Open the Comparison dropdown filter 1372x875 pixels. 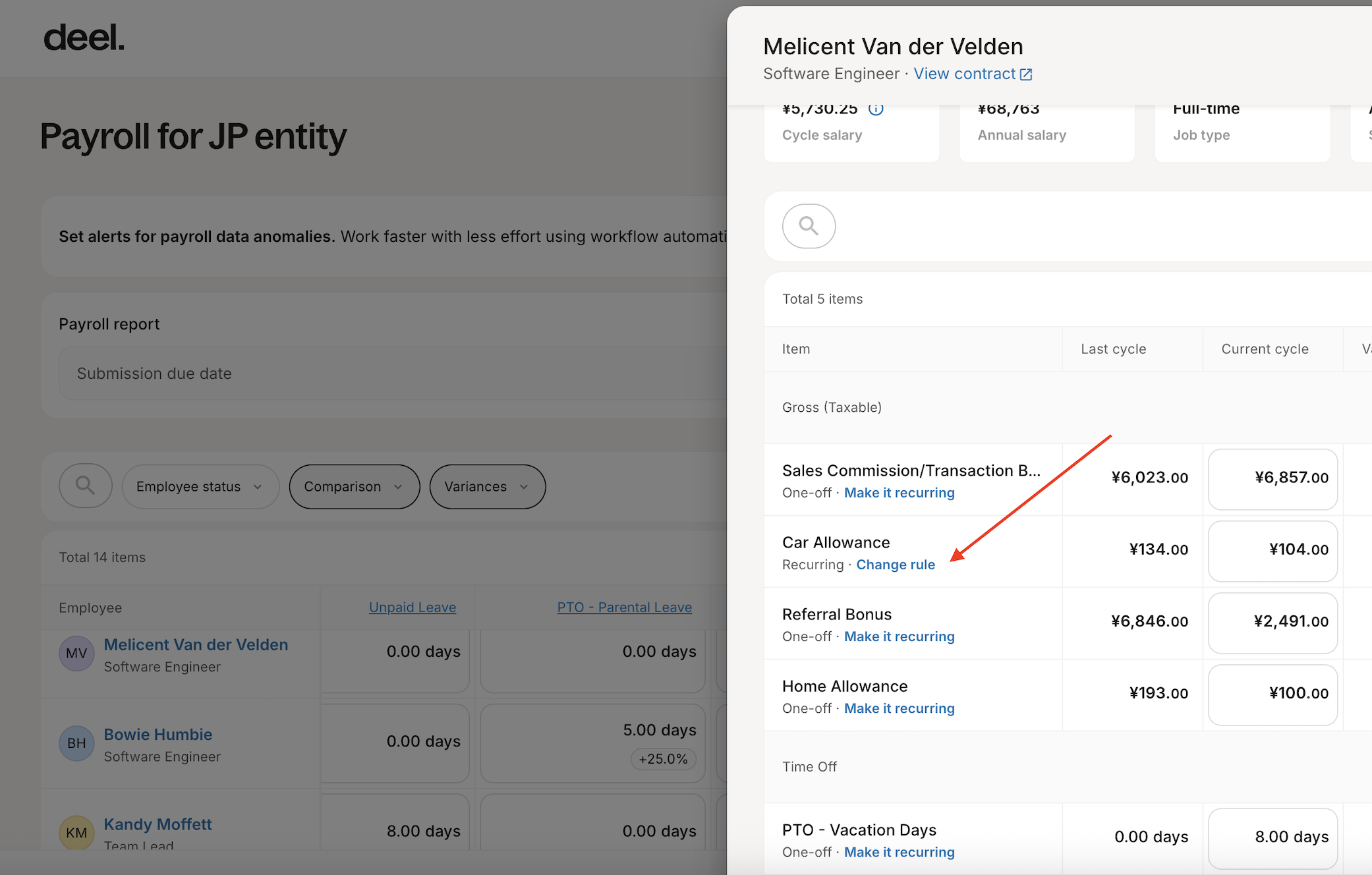coord(354,486)
